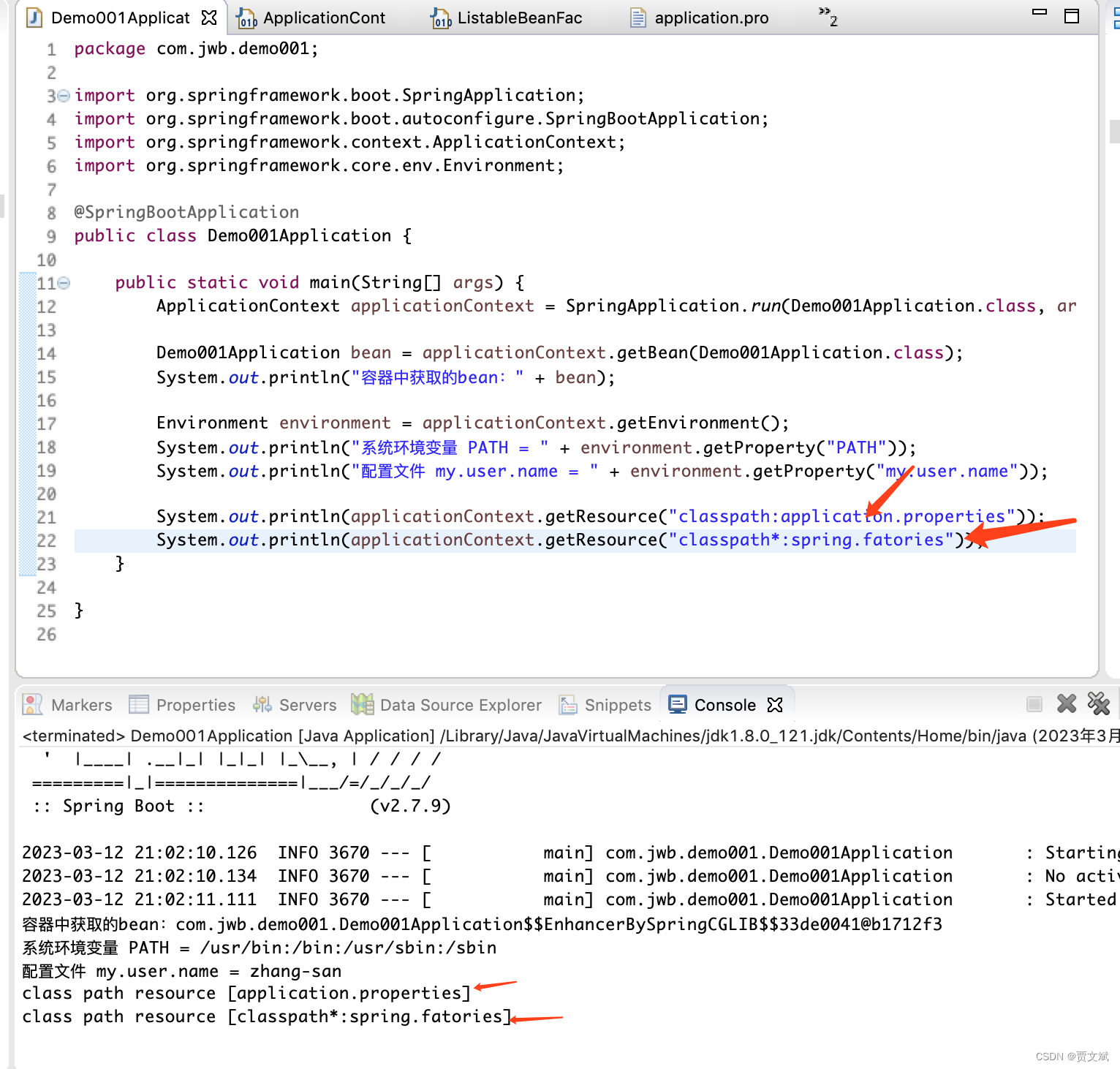
Task: Click the Java file icon on Demo001Applicat tab
Action: pyautogui.click(x=34, y=18)
